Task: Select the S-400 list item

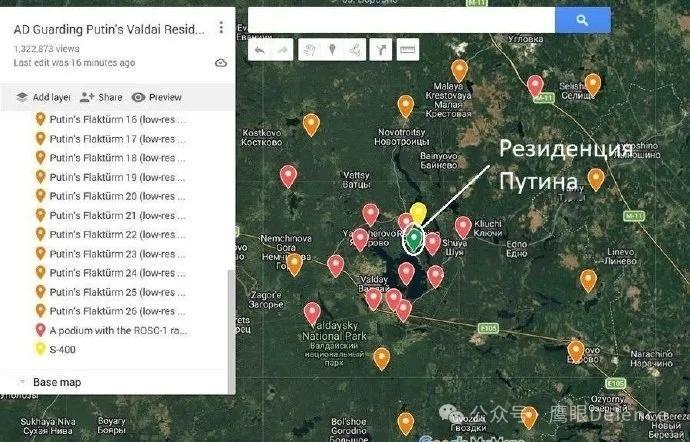Action: [x=56, y=350]
